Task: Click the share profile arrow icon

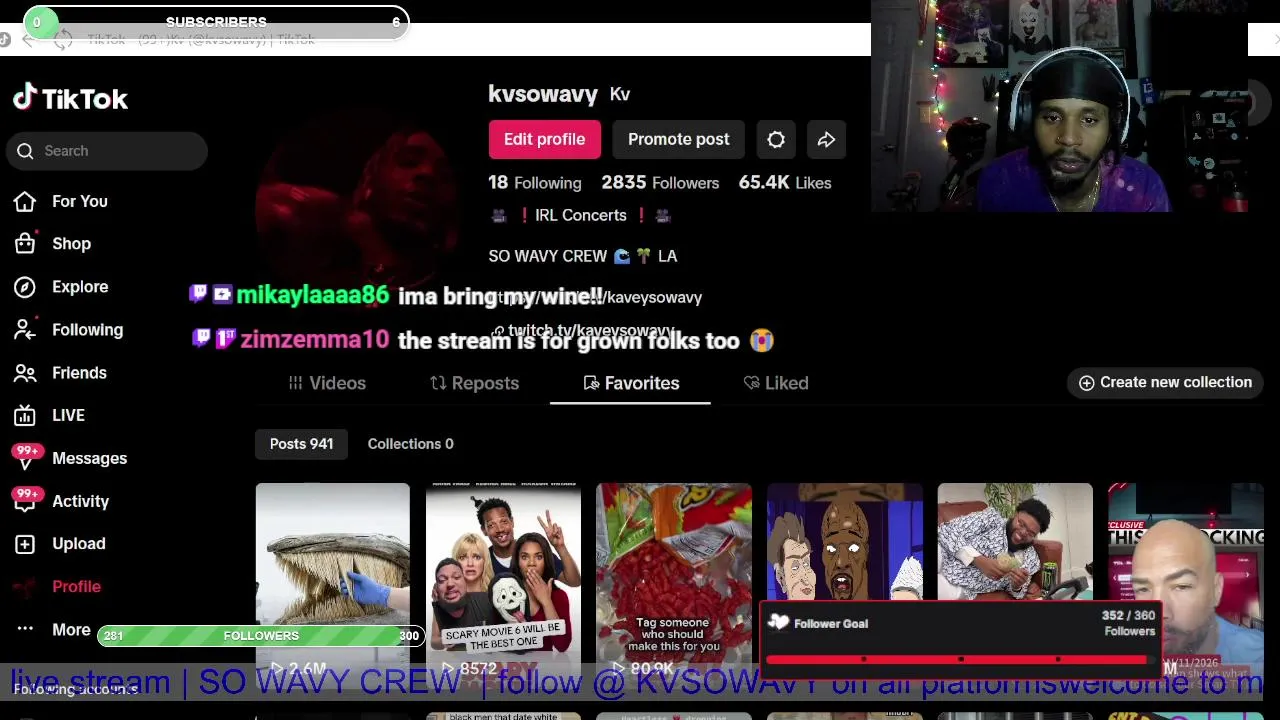Action: (x=826, y=140)
